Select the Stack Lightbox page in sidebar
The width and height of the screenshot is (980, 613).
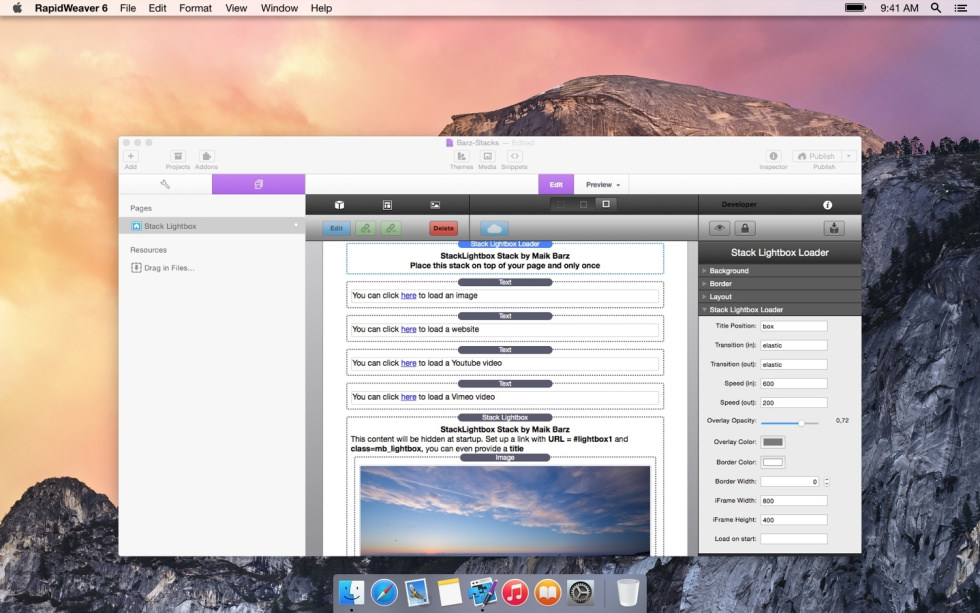pyautogui.click(x=211, y=226)
